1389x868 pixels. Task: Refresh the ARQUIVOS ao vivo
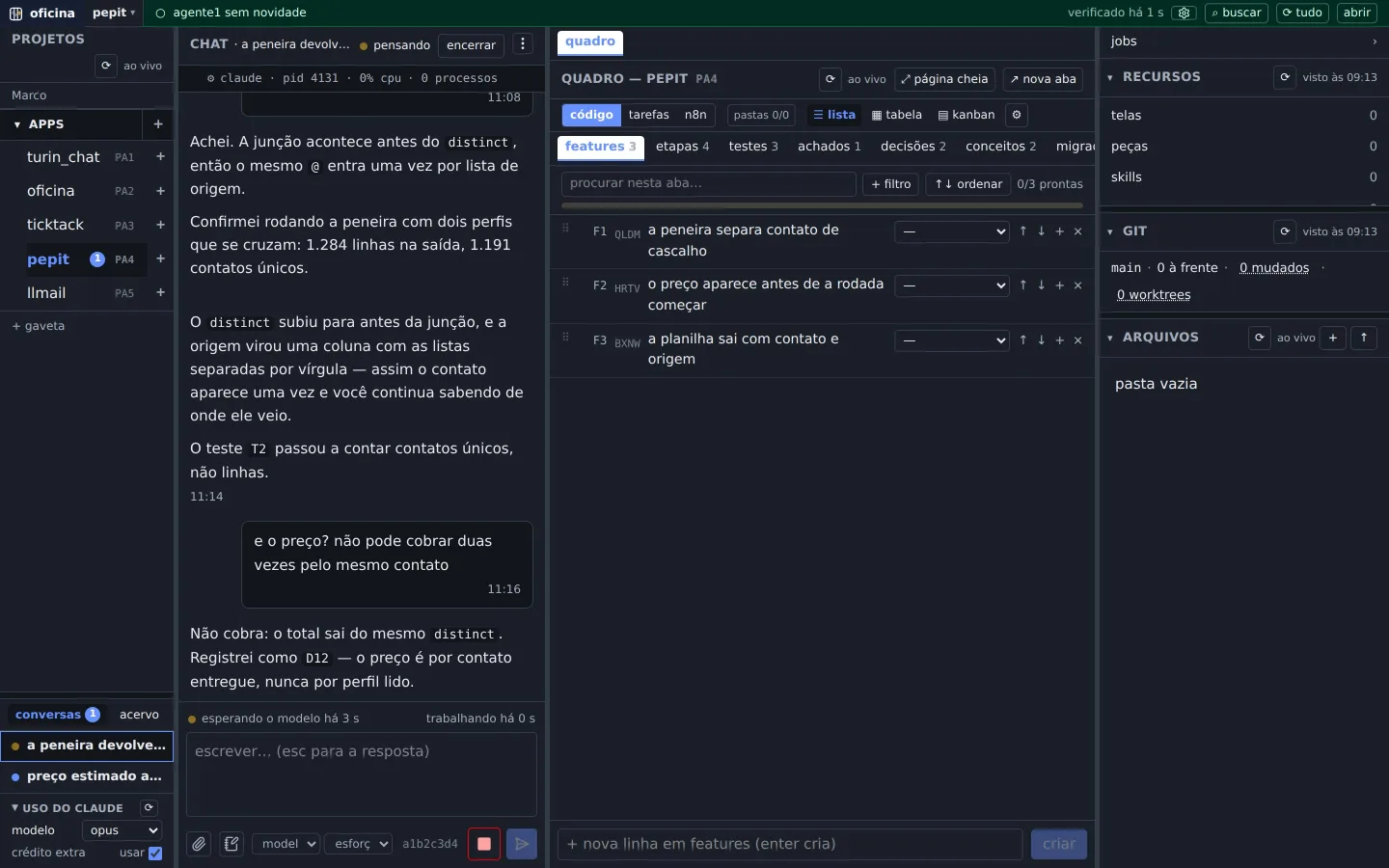tap(1260, 338)
